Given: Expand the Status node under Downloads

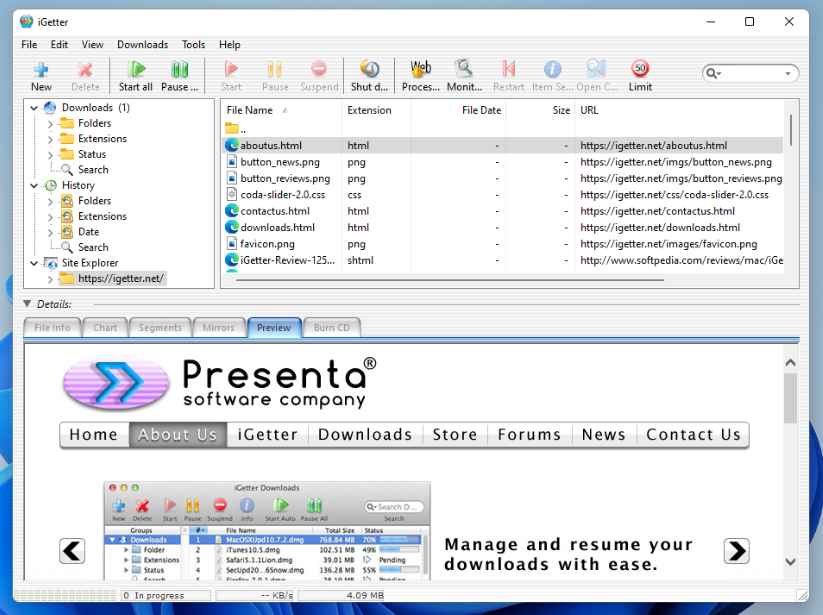Looking at the screenshot, I should pyautogui.click(x=50, y=155).
